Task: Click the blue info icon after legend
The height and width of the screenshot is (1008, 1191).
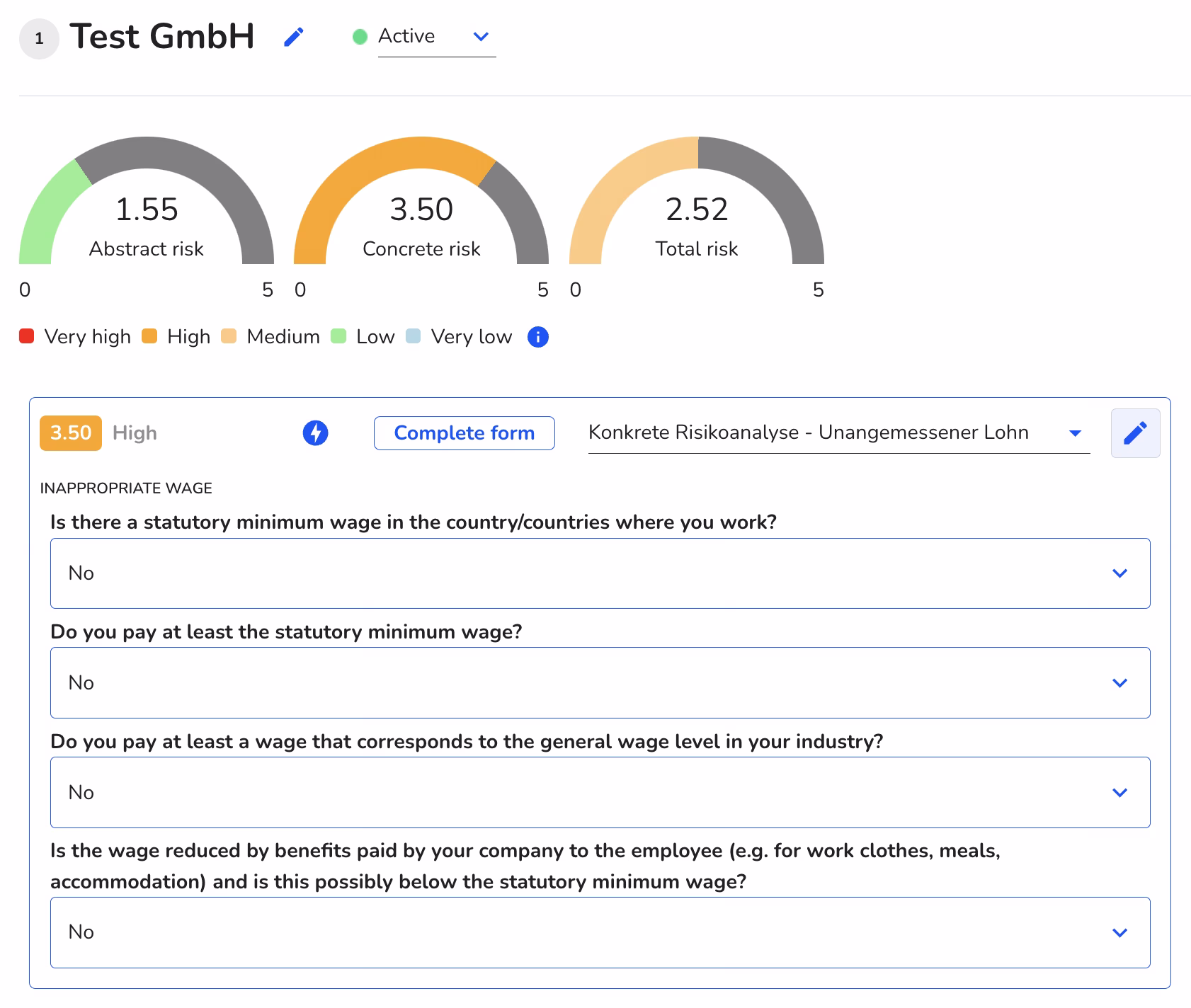Action: 538,337
